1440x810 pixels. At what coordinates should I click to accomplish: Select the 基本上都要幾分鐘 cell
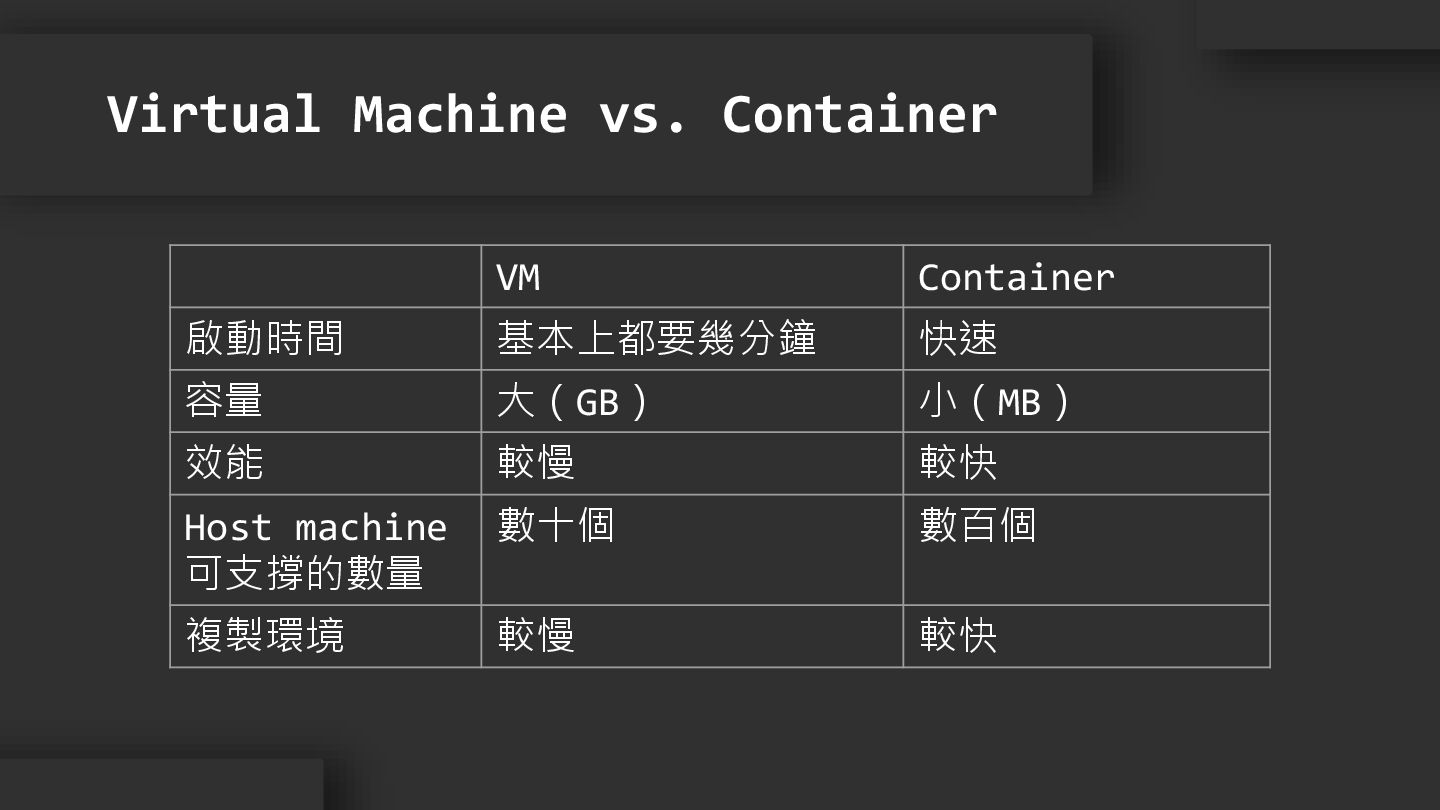(657, 339)
